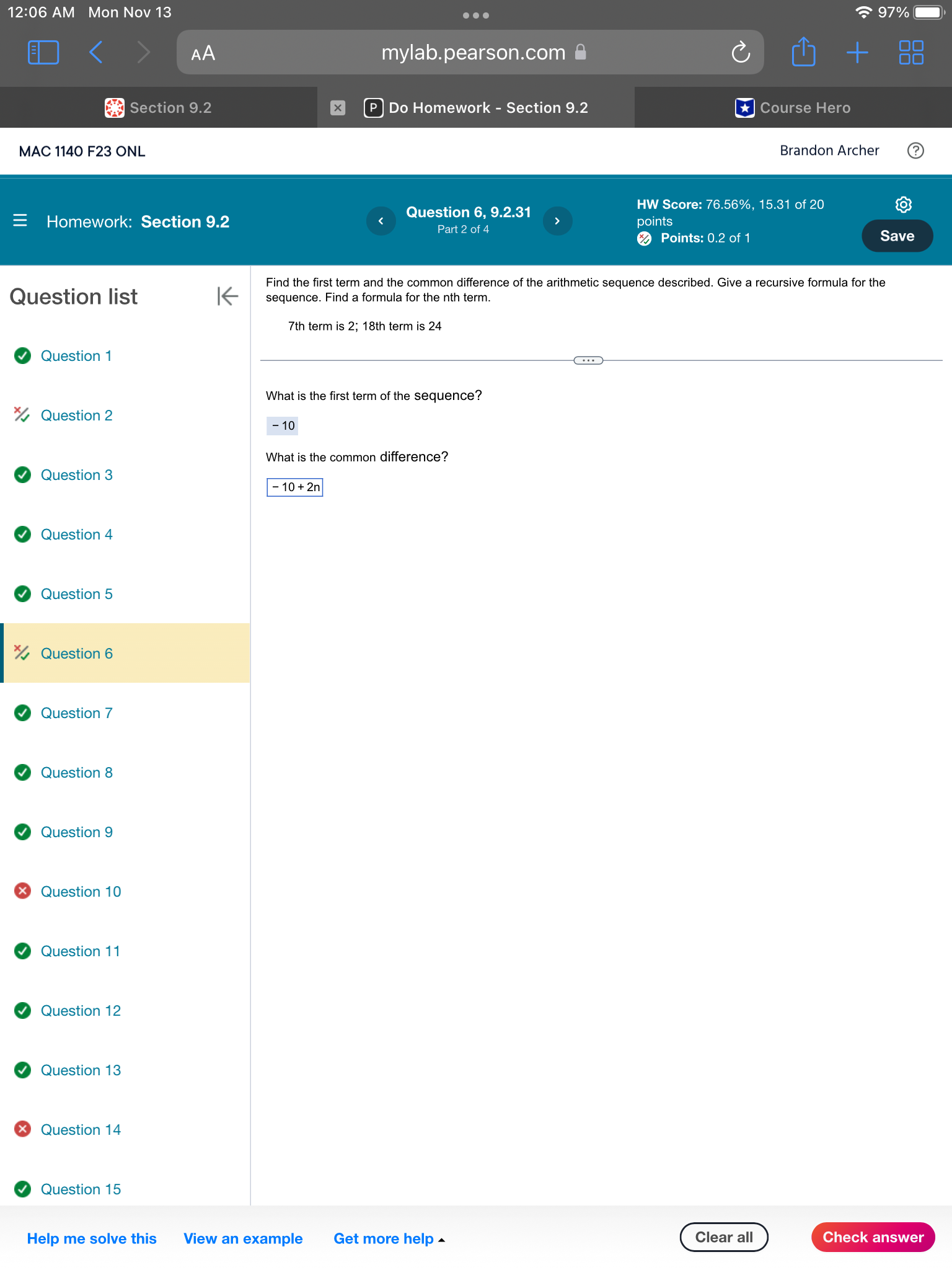The width and height of the screenshot is (952, 1270).
Task: Click the green check beside Question 1
Action: (22, 355)
